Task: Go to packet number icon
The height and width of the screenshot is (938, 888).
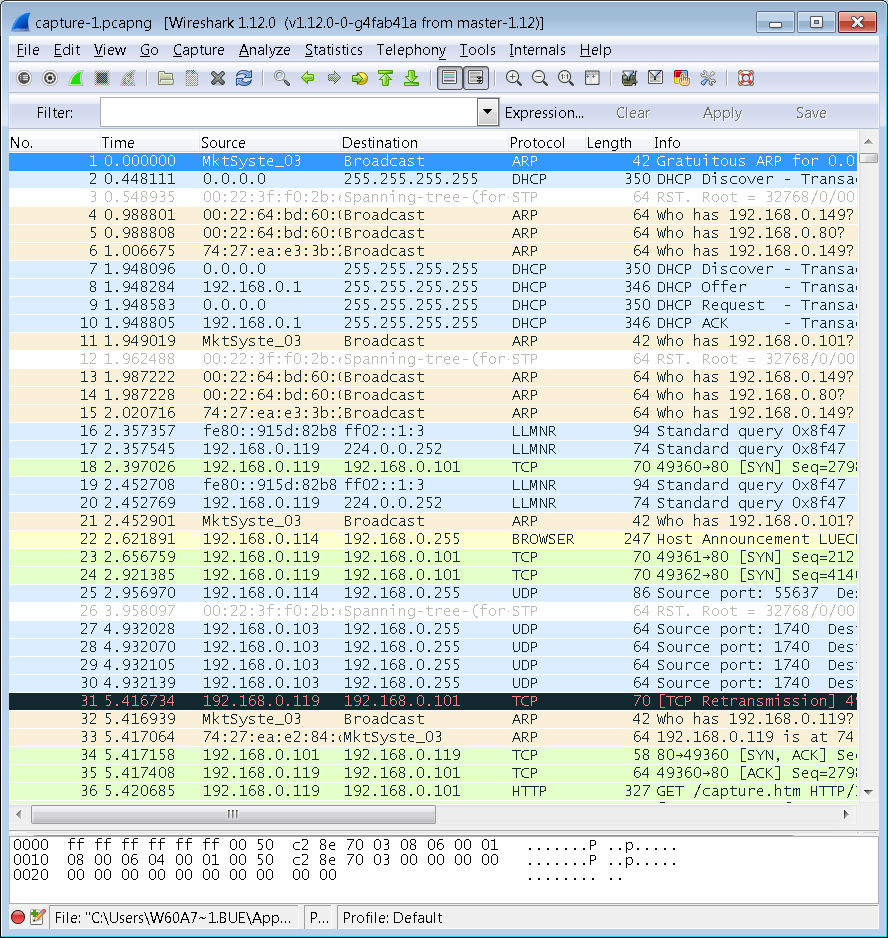Action: click(x=360, y=78)
